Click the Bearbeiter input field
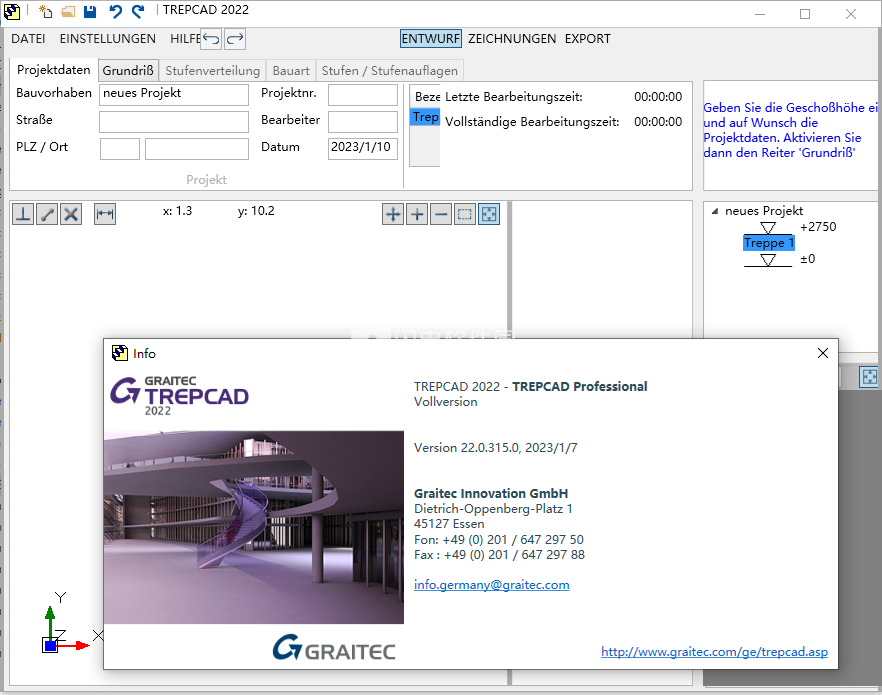Screen dimensions: 882x695 363,121
